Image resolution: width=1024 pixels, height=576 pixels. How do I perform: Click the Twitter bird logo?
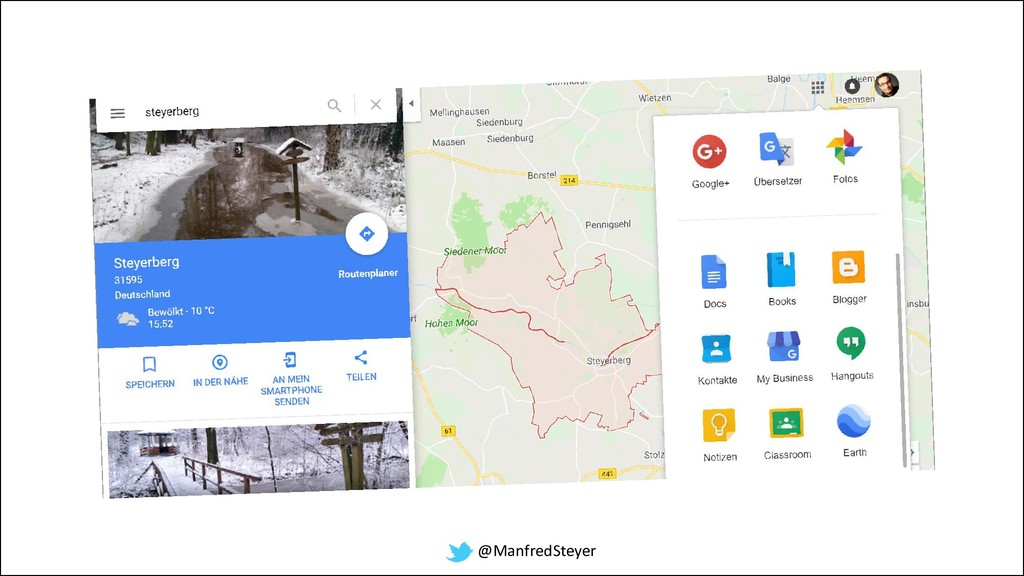point(459,552)
